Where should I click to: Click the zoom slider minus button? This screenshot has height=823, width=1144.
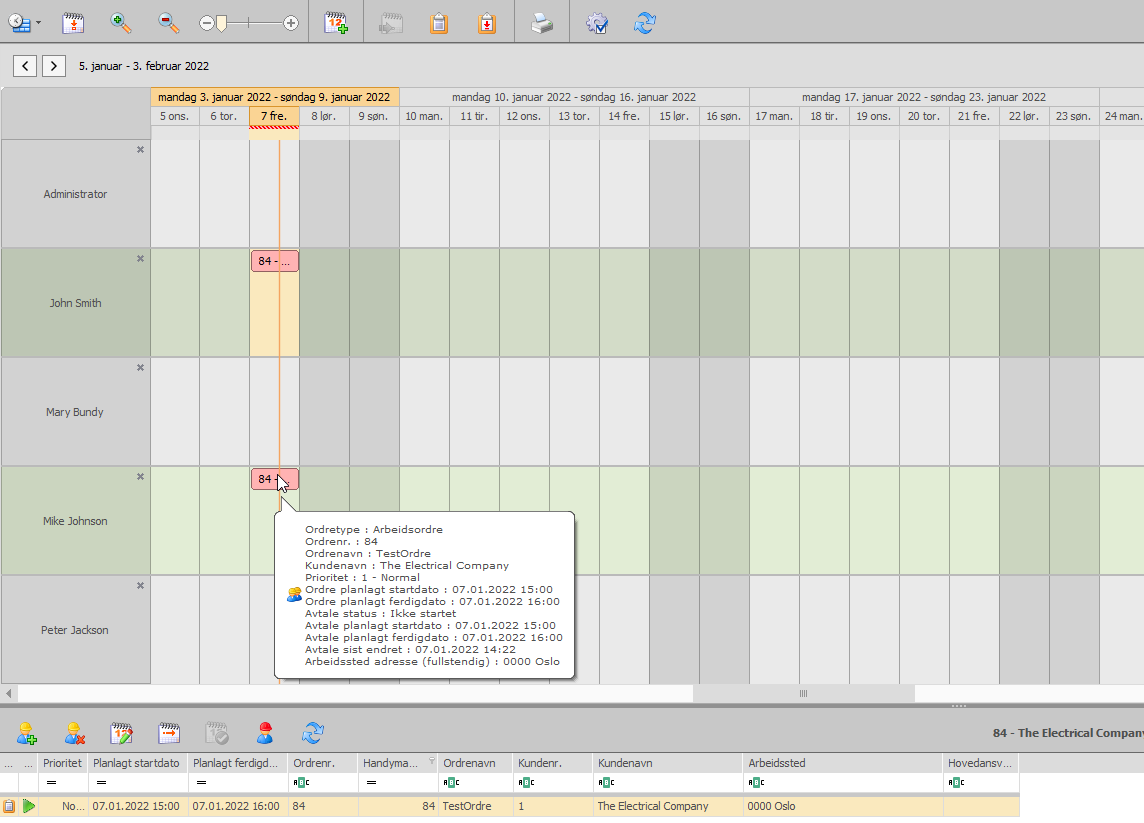tap(206, 23)
